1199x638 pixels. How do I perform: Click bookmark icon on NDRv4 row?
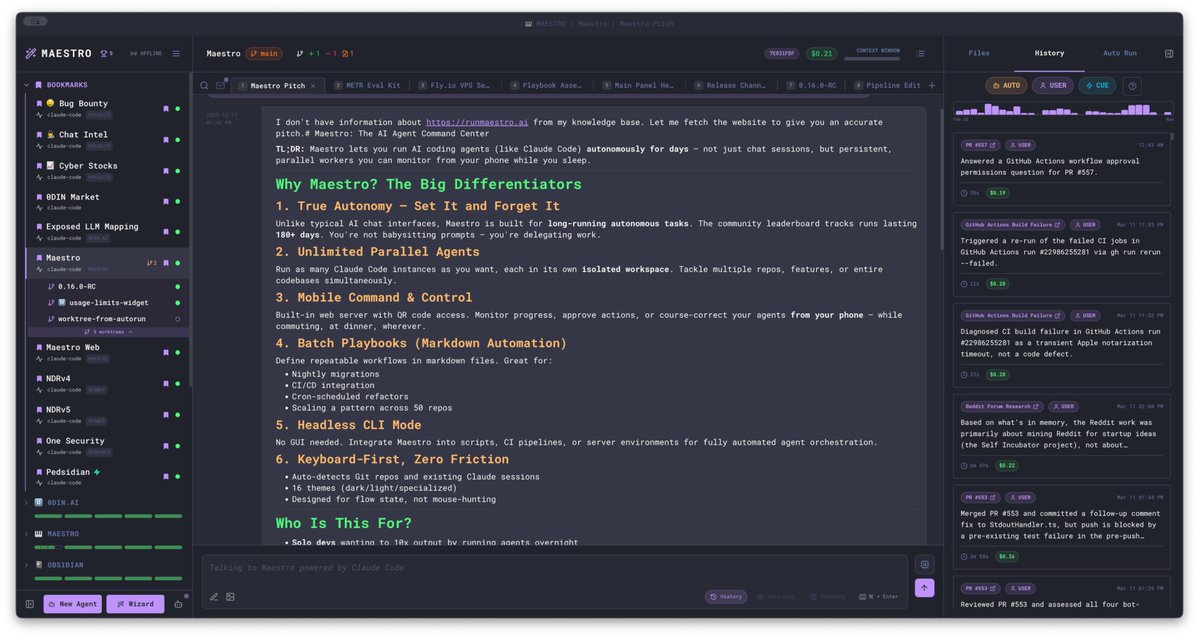(x=166, y=383)
